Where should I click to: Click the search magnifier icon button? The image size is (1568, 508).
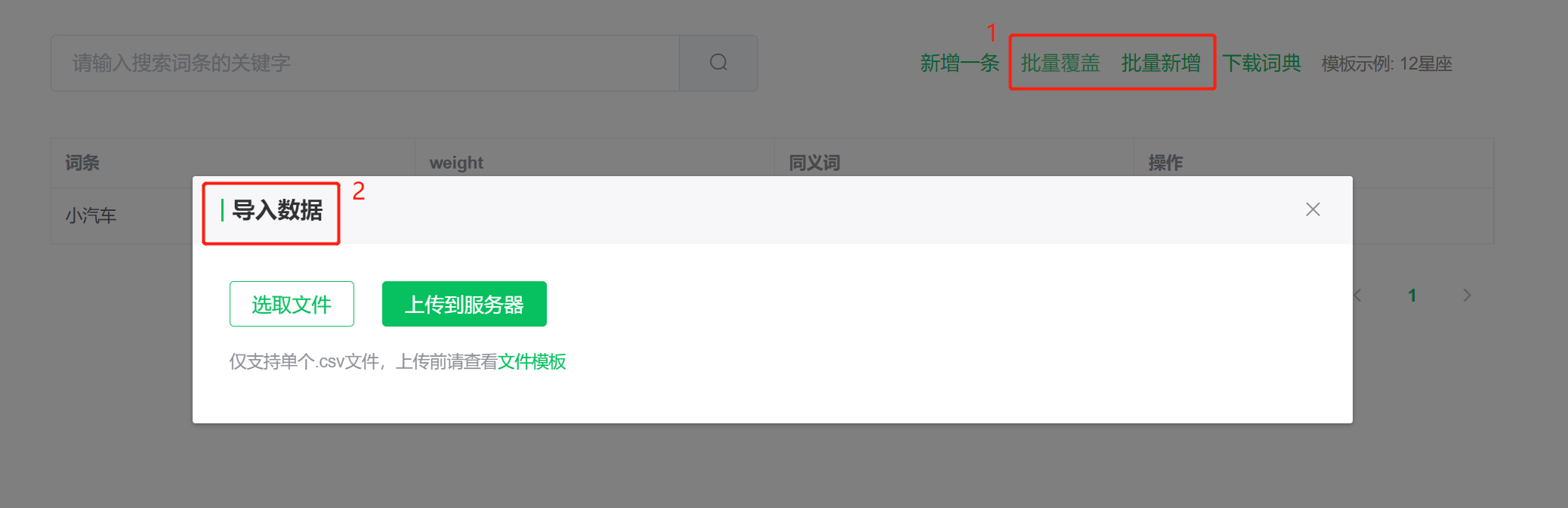click(x=718, y=63)
